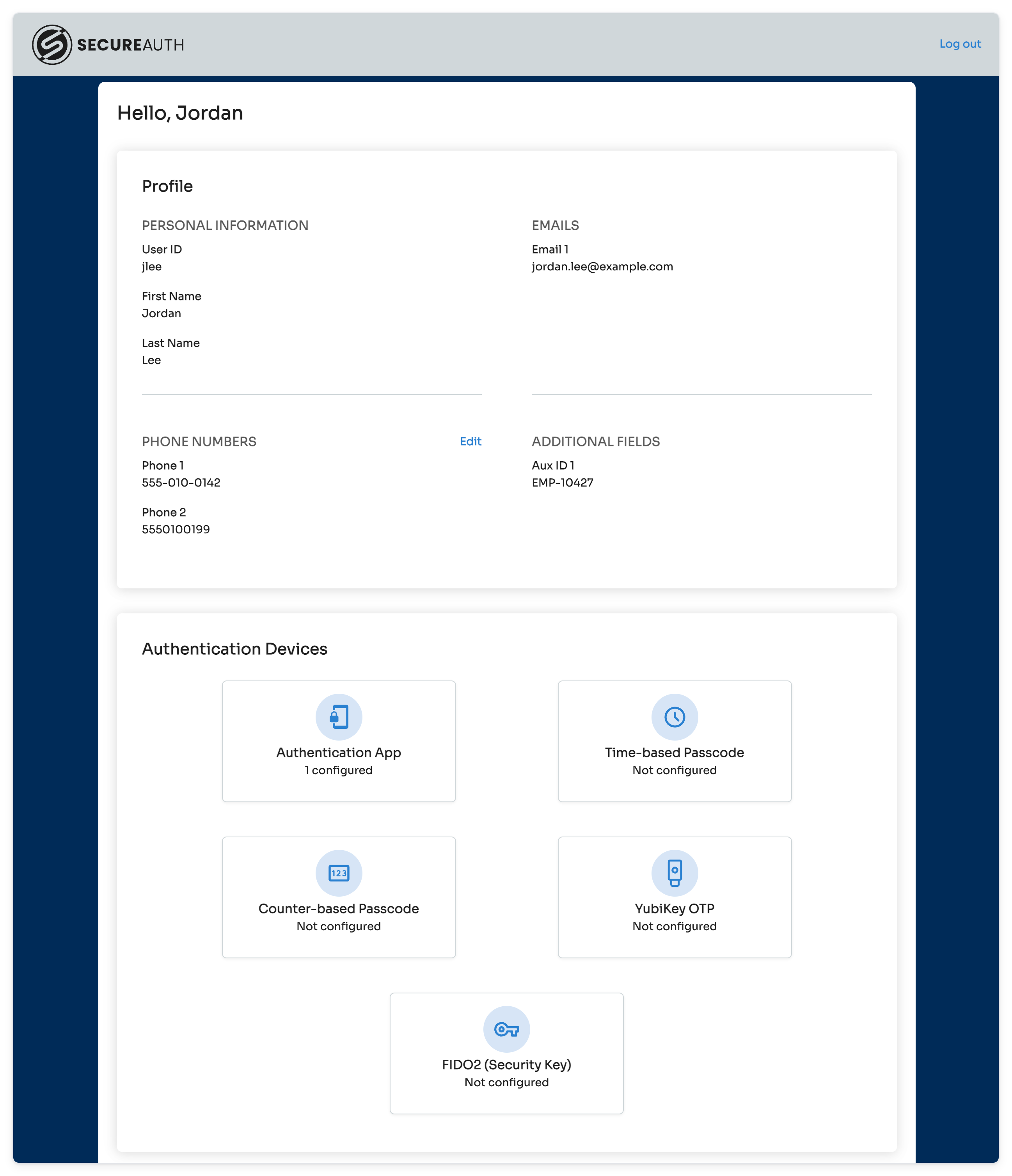
Task: Click the FIDO2 Security Key key icon
Action: pyautogui.click(x=506, y=1029)
